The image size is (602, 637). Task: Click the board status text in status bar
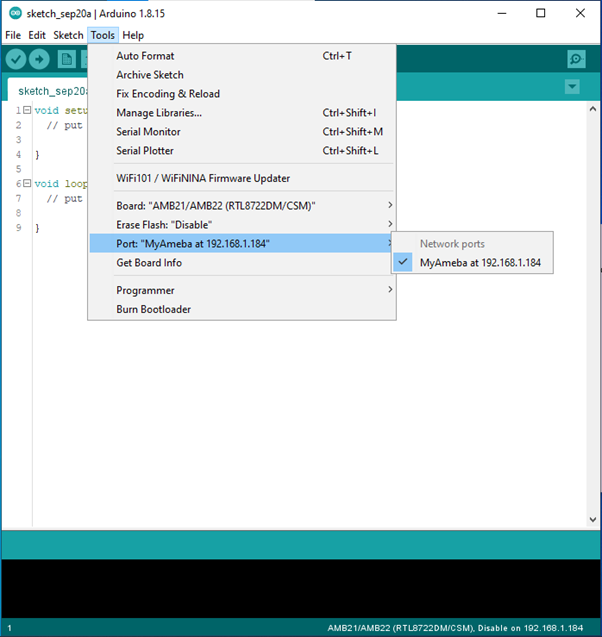tap(455, 628)
